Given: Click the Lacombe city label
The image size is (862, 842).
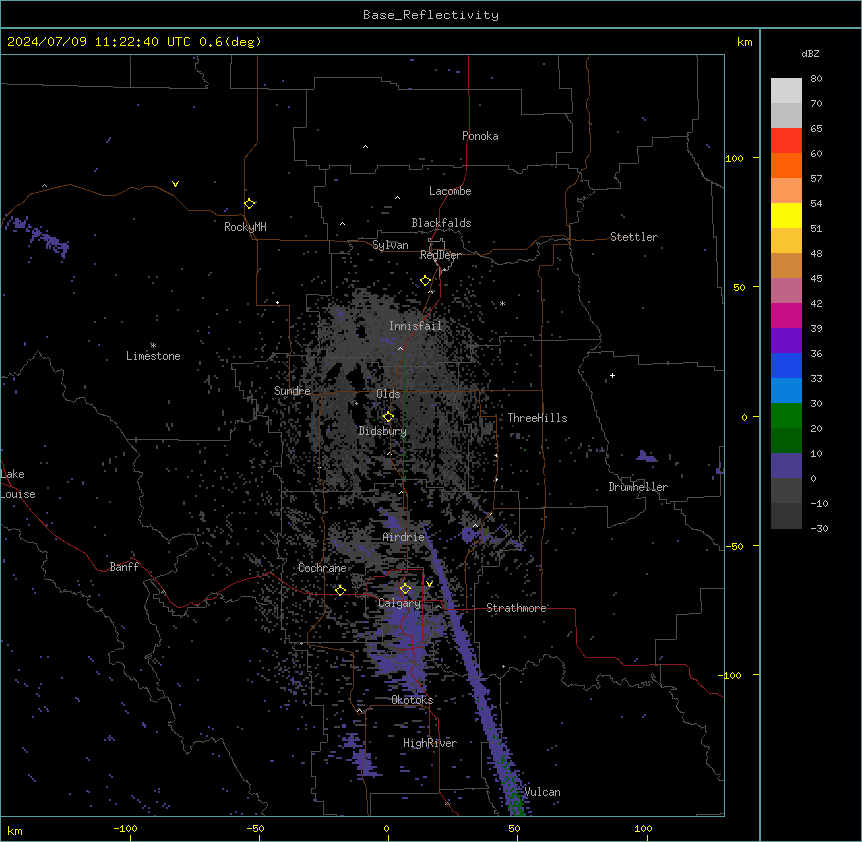Looking at the screenshot, I should [450, 191].
